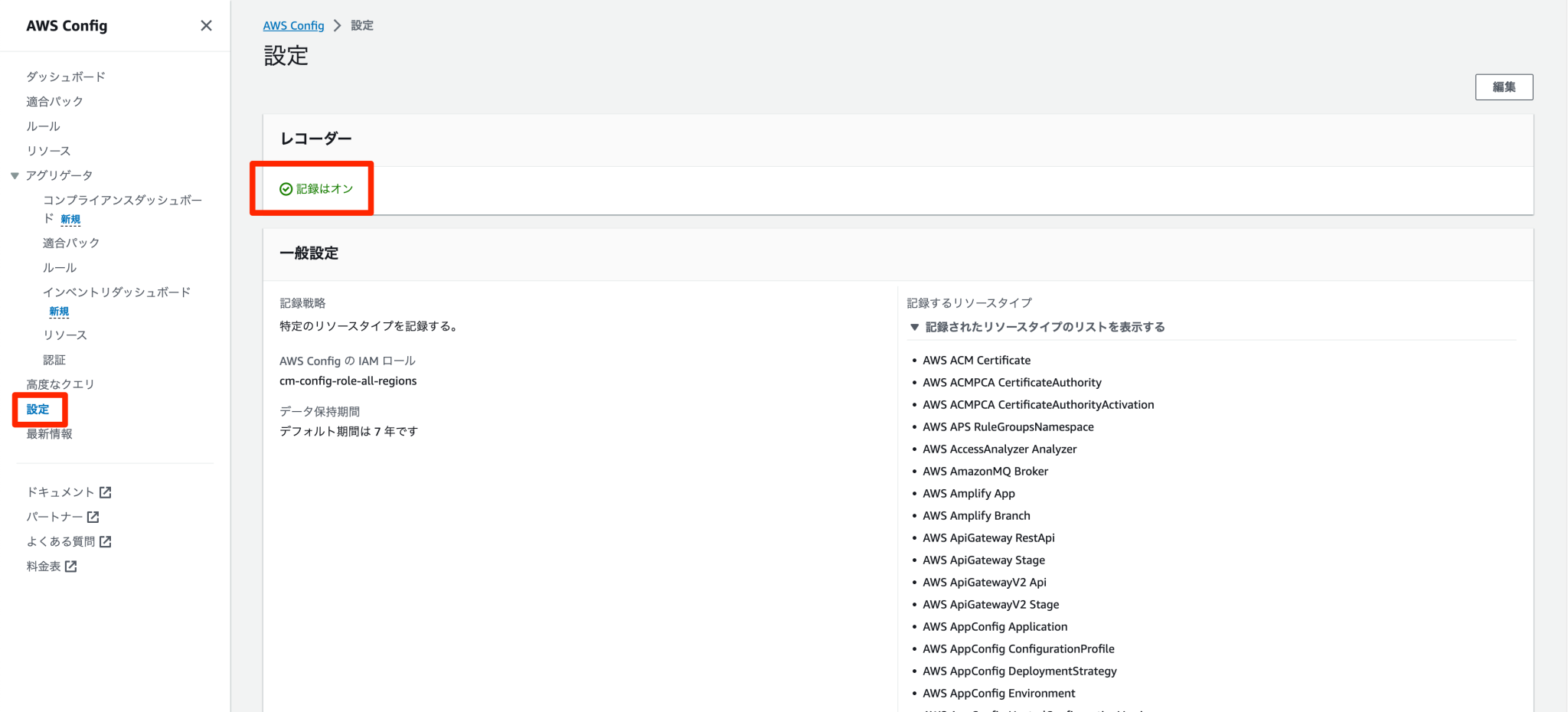Open the AWS Config breadcrumb link
Screen dimensions: 1568x712
[x=293, y=24]
